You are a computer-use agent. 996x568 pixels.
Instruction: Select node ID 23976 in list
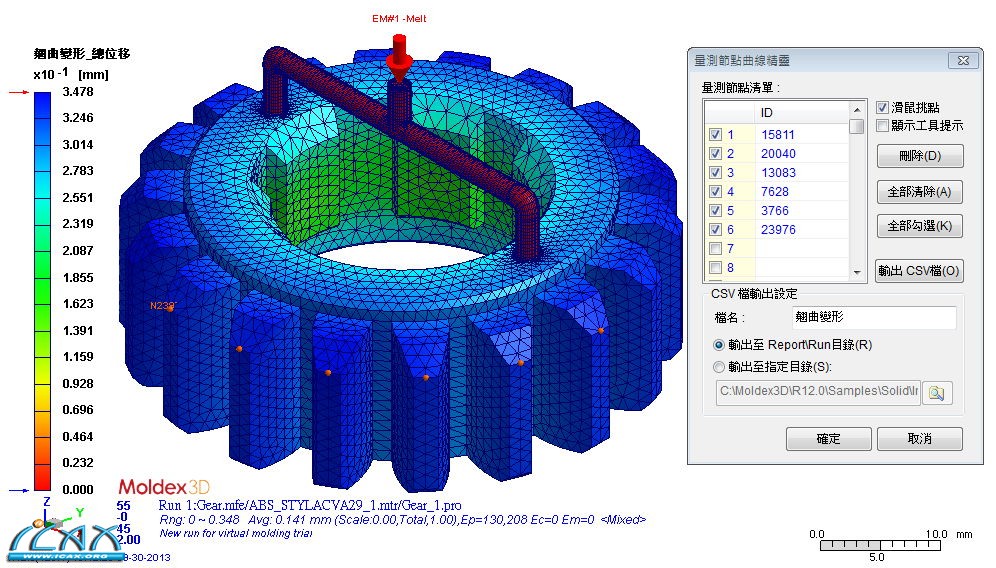778,230
